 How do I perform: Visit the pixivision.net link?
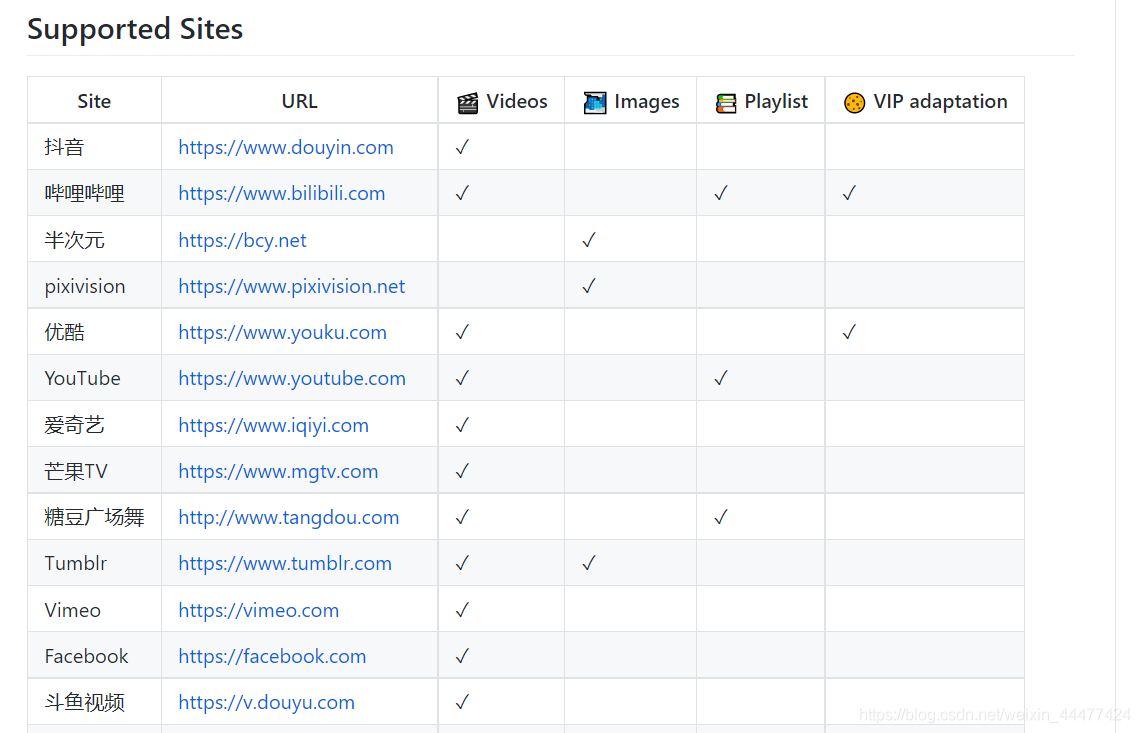pyautogui.click(x=292, y=286)
